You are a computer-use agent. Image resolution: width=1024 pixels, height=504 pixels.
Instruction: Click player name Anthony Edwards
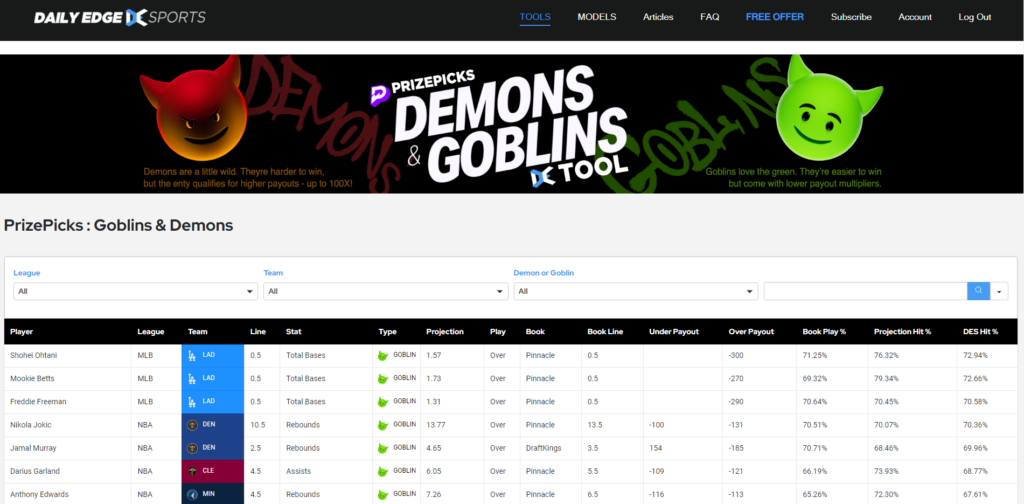coord(39,494)
